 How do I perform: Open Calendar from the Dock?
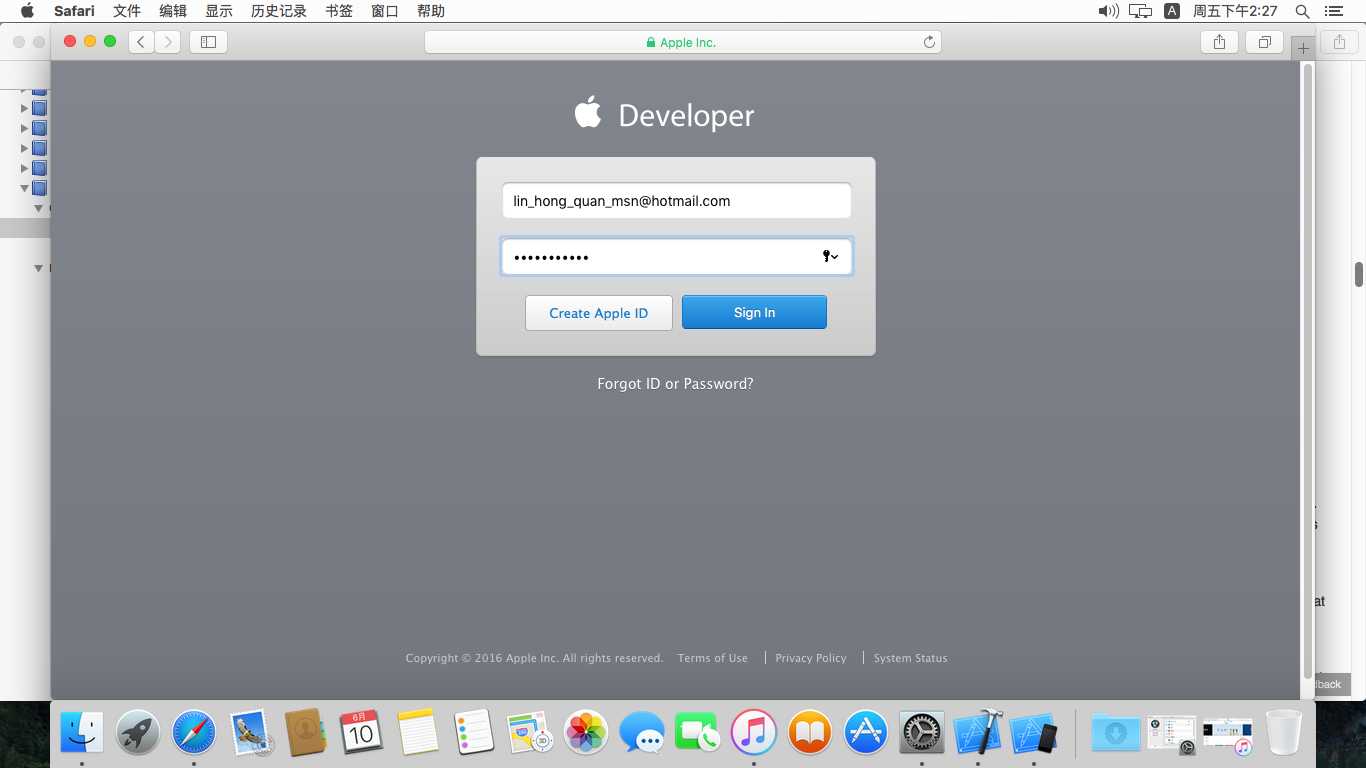click(x=361, y=733)
